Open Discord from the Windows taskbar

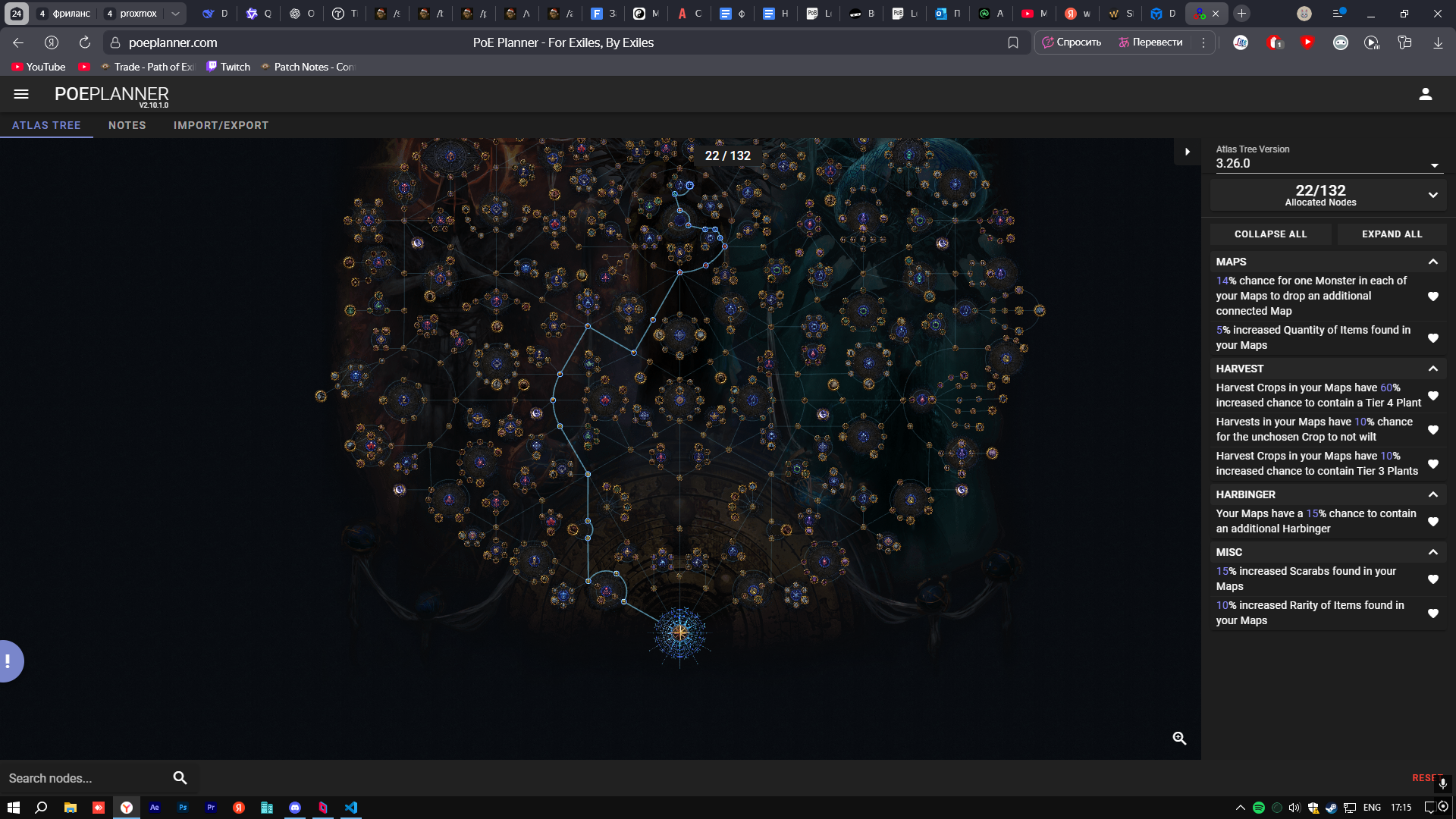pos(295,808)
